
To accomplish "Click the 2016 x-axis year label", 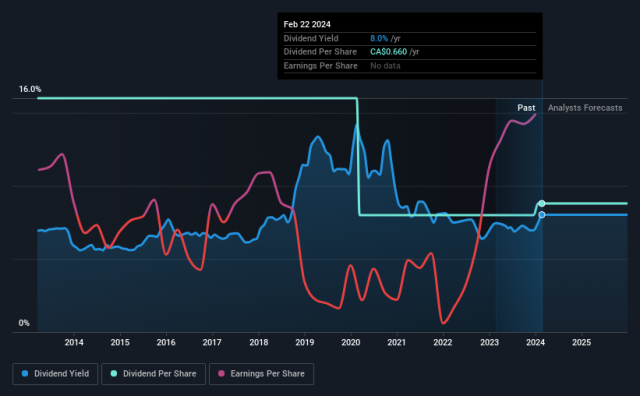I will [166, 342].
